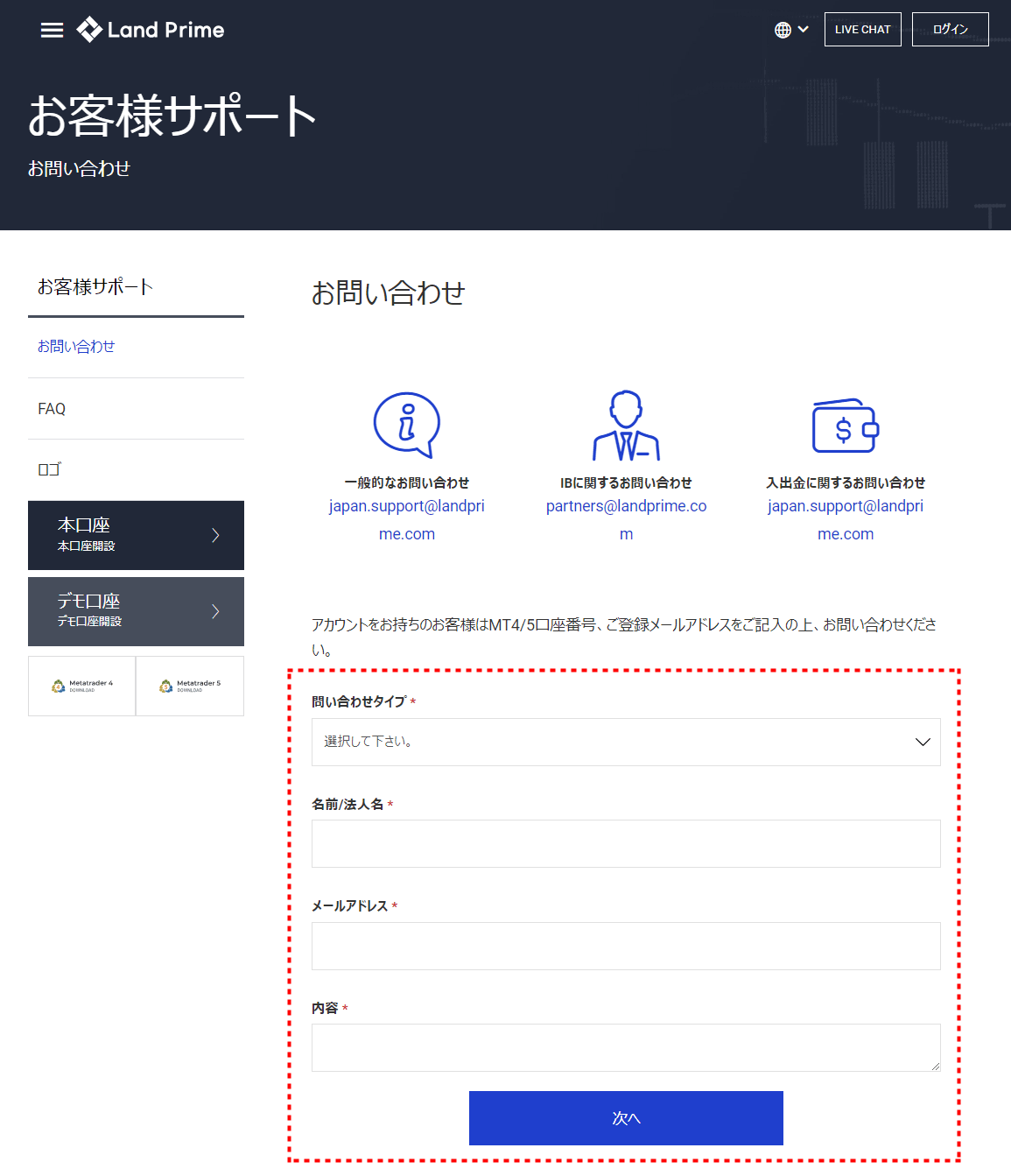Viewport: 1011px width, 1176px height.
Task: Click the IBに関するお問い合わせ person icon
Action: click(626, 426)
